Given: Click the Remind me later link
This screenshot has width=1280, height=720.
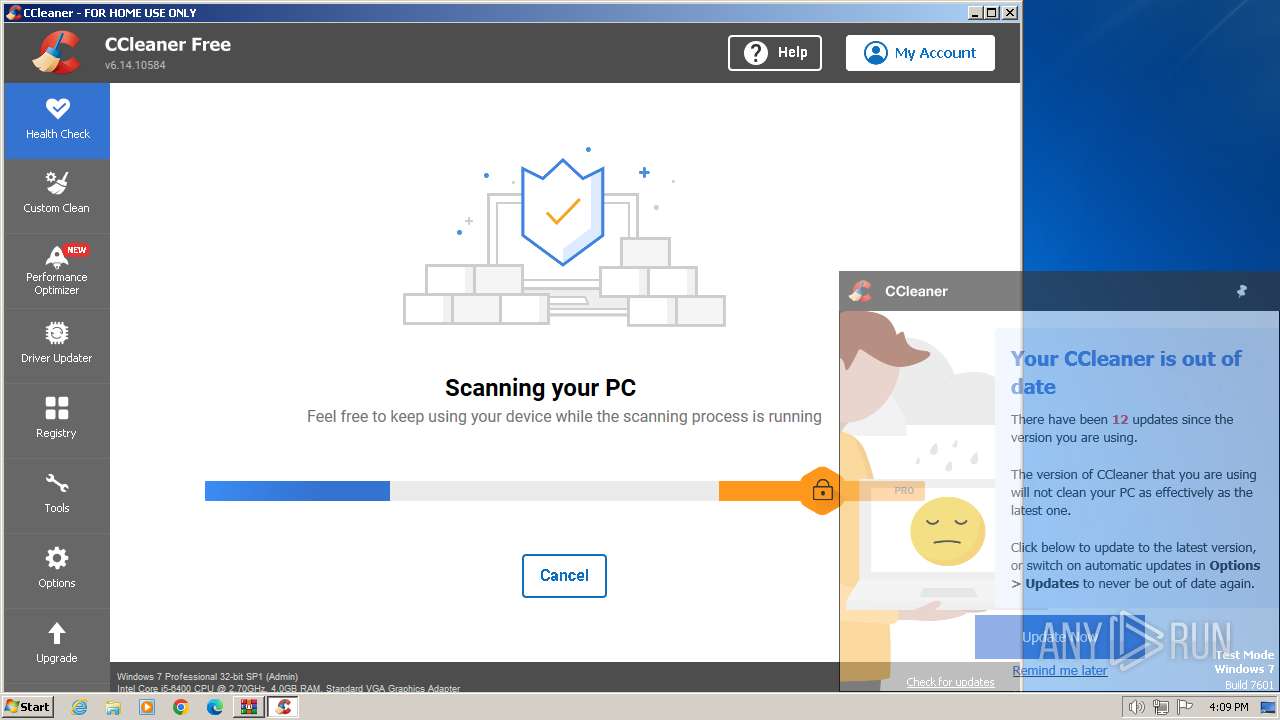Looking at the screenshot, I should click(x=1059, y=671).
